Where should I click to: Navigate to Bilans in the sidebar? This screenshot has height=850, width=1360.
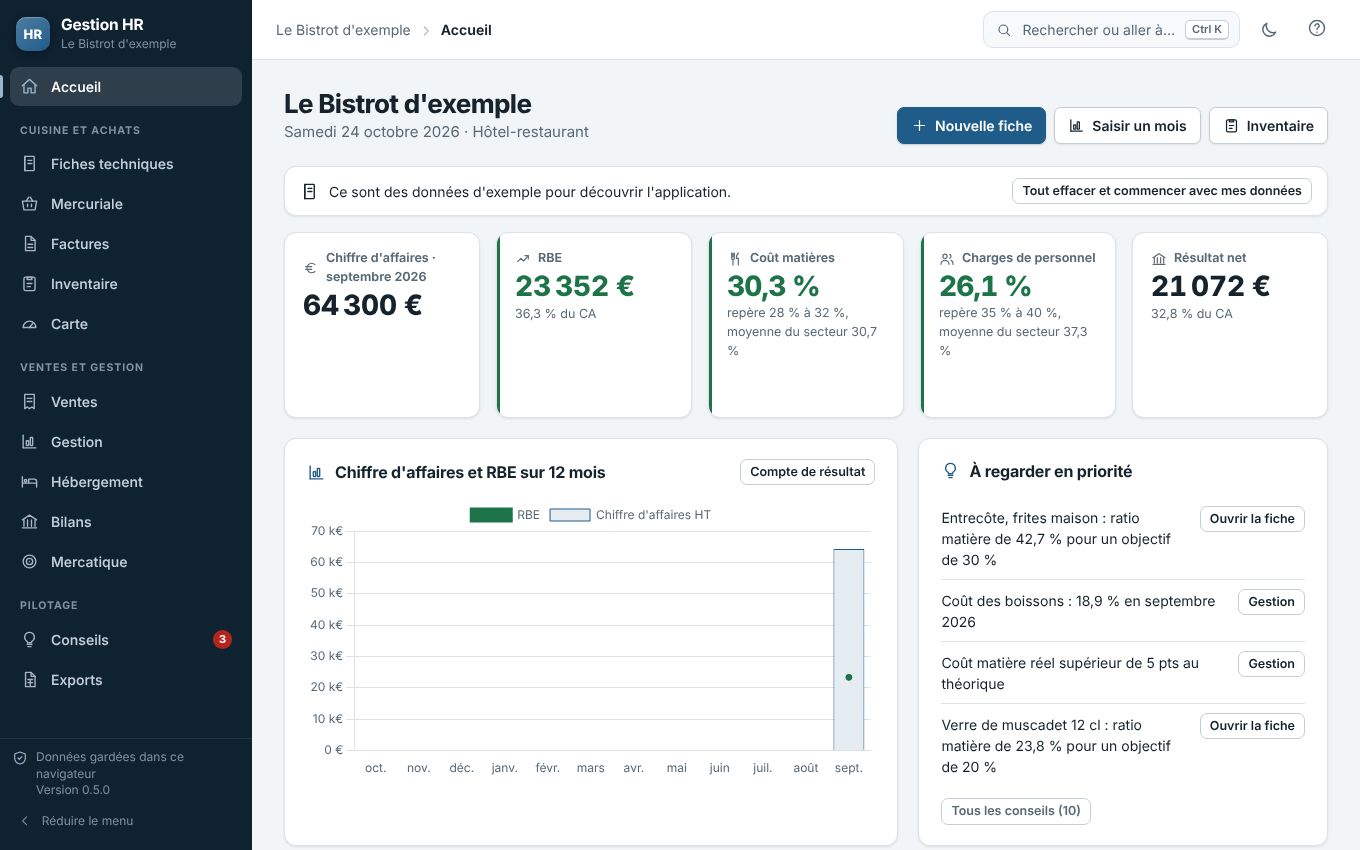126,522
